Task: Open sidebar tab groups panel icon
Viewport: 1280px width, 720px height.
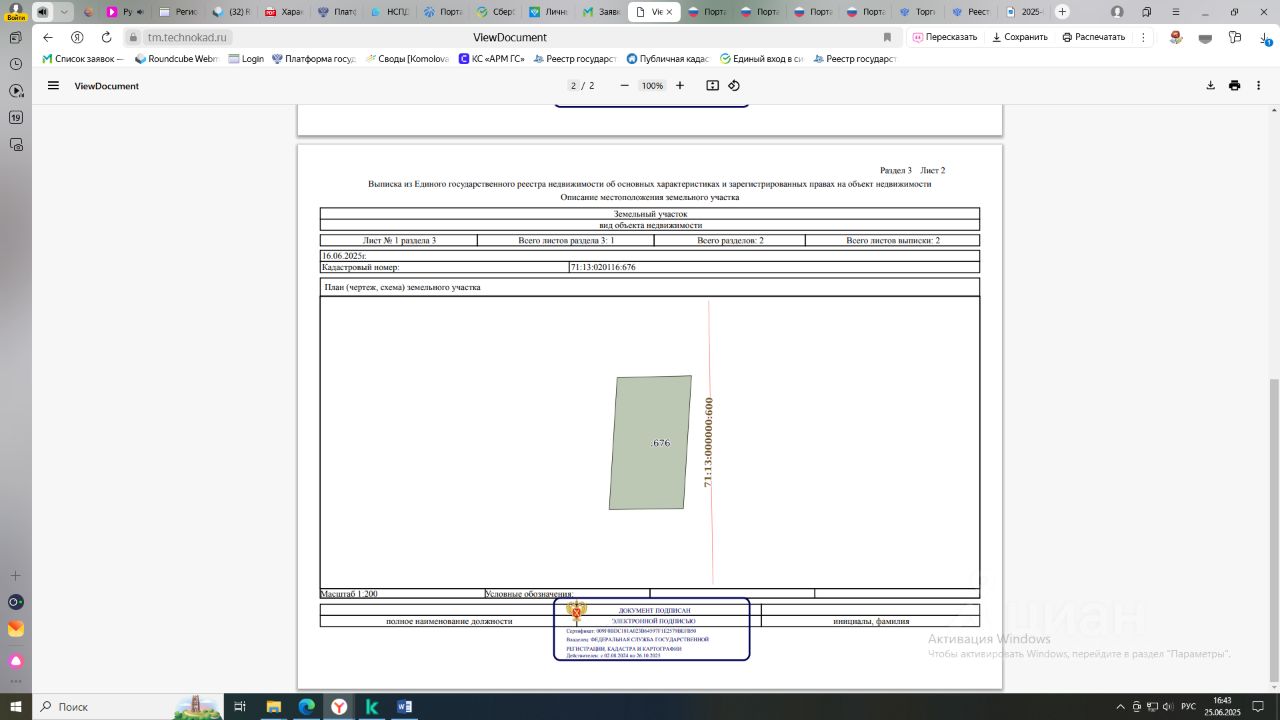Action: point(15,37)
